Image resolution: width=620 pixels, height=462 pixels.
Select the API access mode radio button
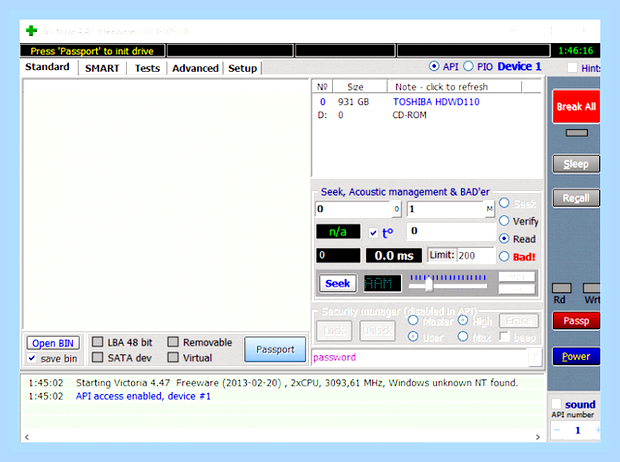(434, 66)
